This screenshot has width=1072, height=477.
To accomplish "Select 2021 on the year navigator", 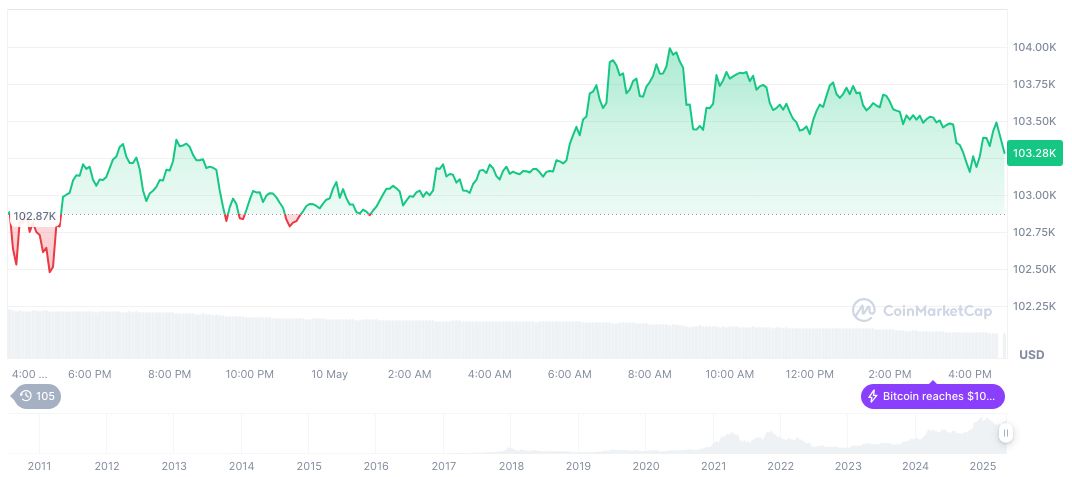I will tap(713, 466).
